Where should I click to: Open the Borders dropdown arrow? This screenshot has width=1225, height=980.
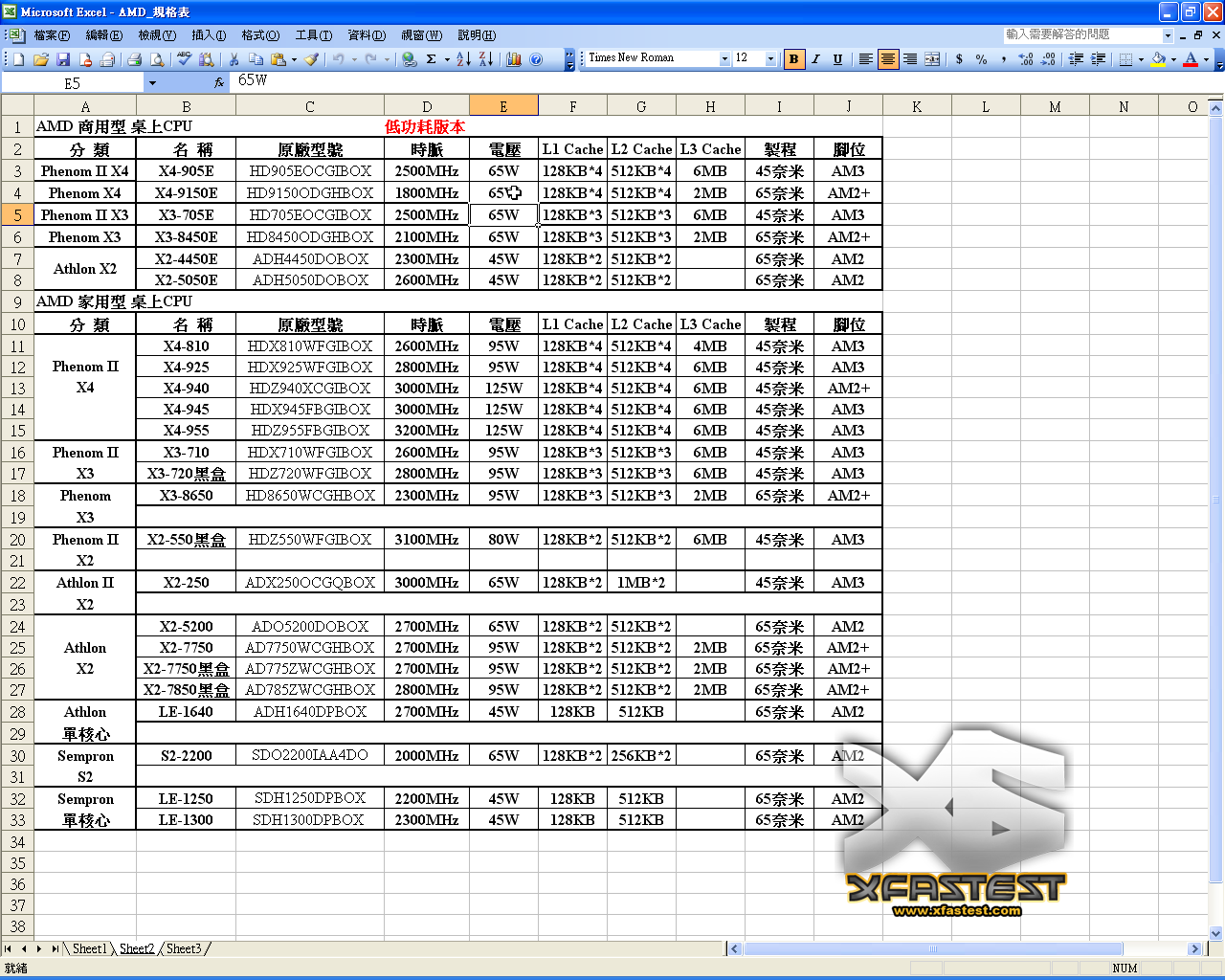1141,59
